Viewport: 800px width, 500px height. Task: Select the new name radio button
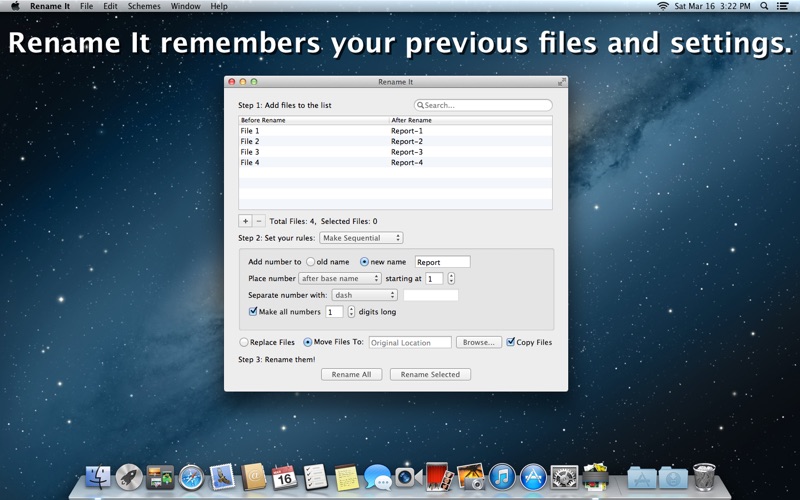364,262
